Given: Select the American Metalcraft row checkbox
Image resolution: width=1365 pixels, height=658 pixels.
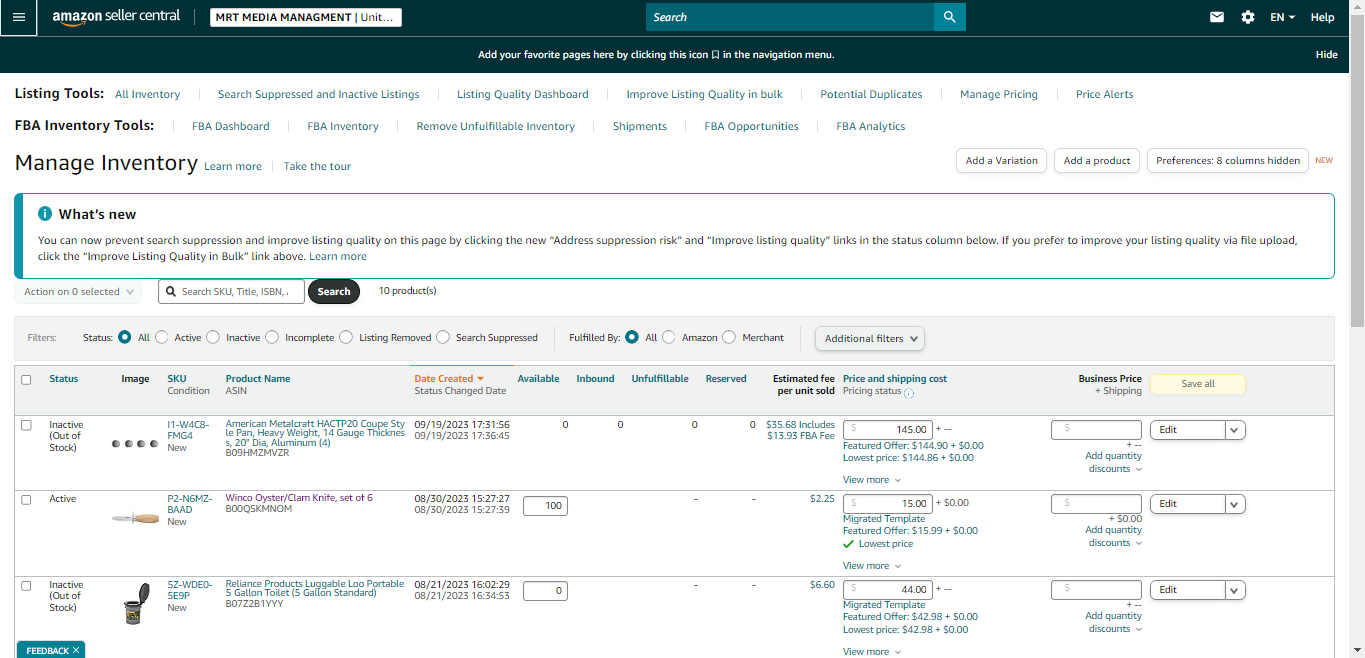Looking at the screenshot, I should (26, 425).
